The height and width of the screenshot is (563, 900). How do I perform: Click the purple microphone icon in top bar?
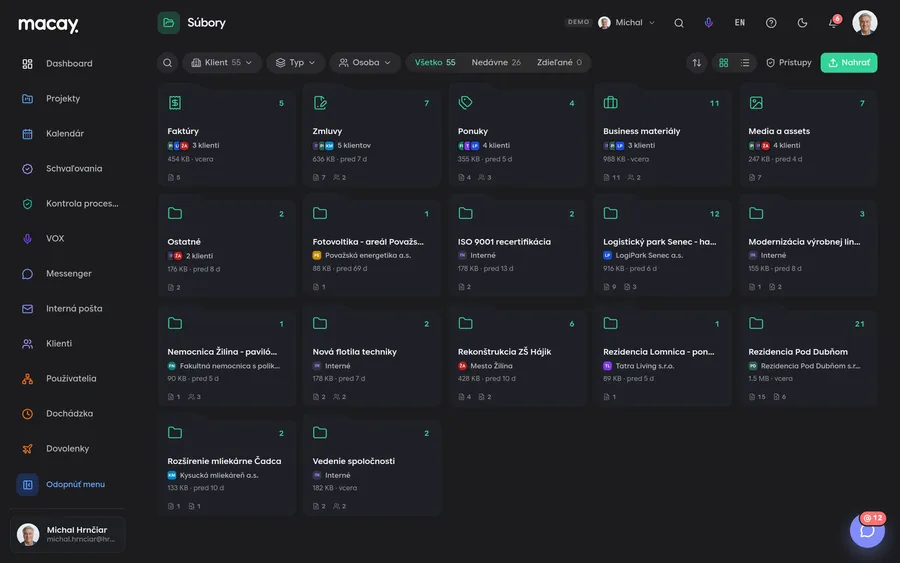[x=708, y=23]
